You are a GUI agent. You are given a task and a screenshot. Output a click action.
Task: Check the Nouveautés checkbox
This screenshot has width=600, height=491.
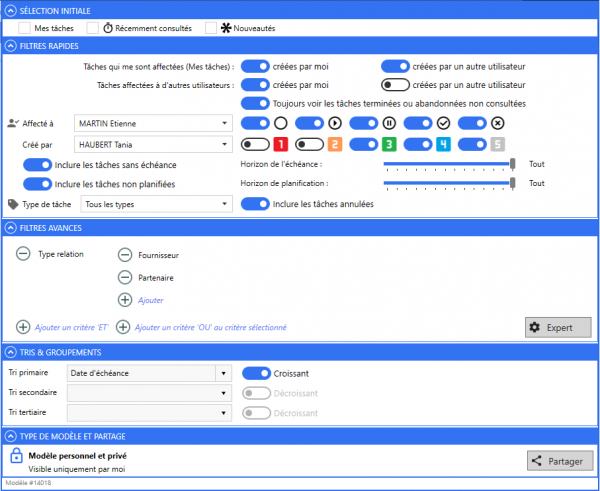[x=211, y=28]
